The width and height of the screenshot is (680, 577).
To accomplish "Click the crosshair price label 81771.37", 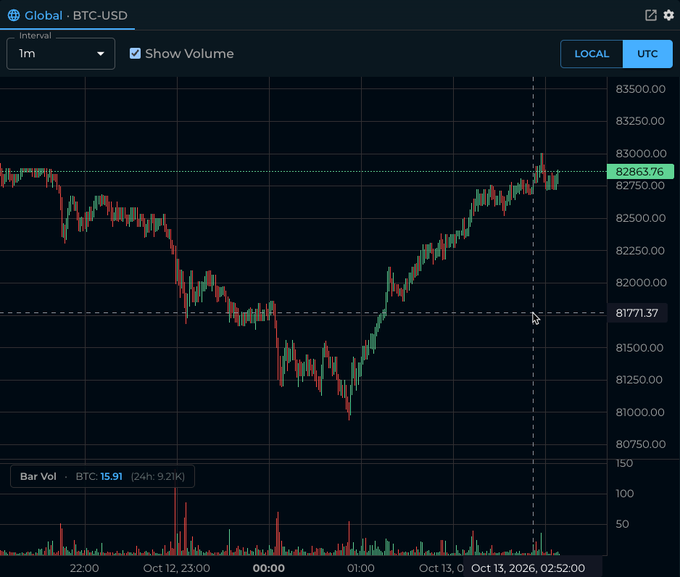I will click(637, 313).
